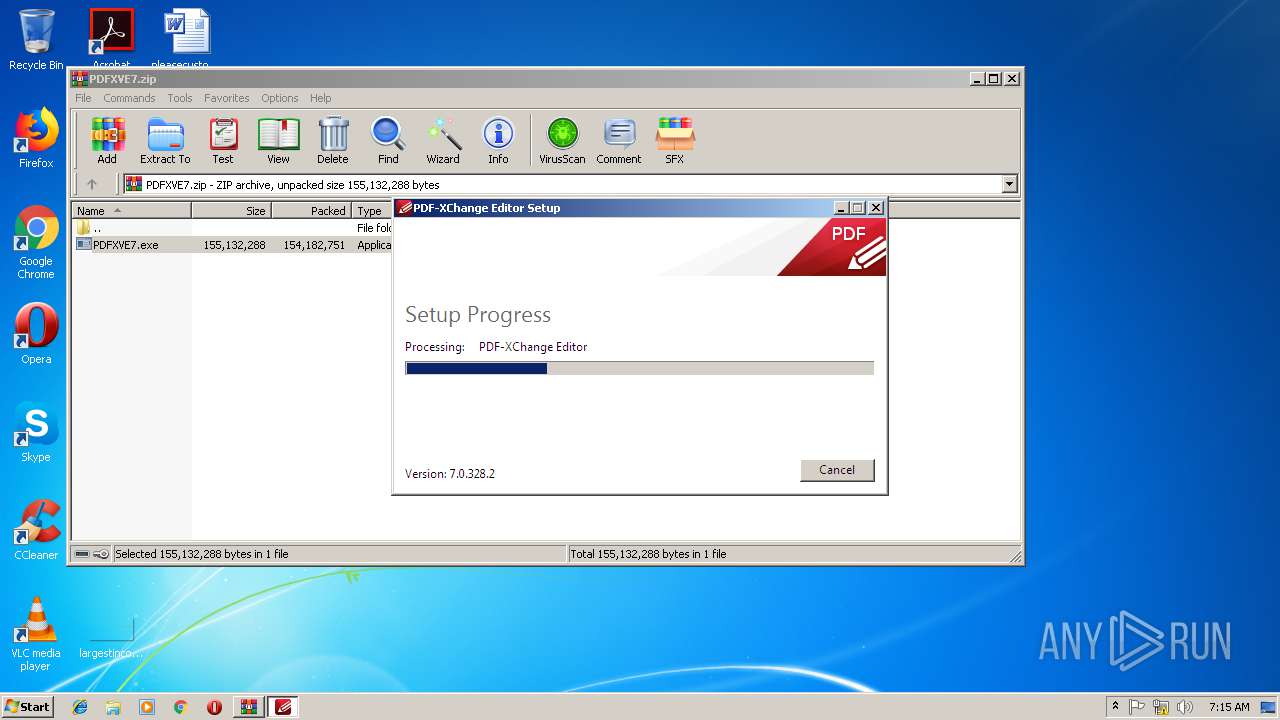Sort by the Size column header
This screenshot has width=1280, height=720.
pyautogui.click(x=231, y=210)
